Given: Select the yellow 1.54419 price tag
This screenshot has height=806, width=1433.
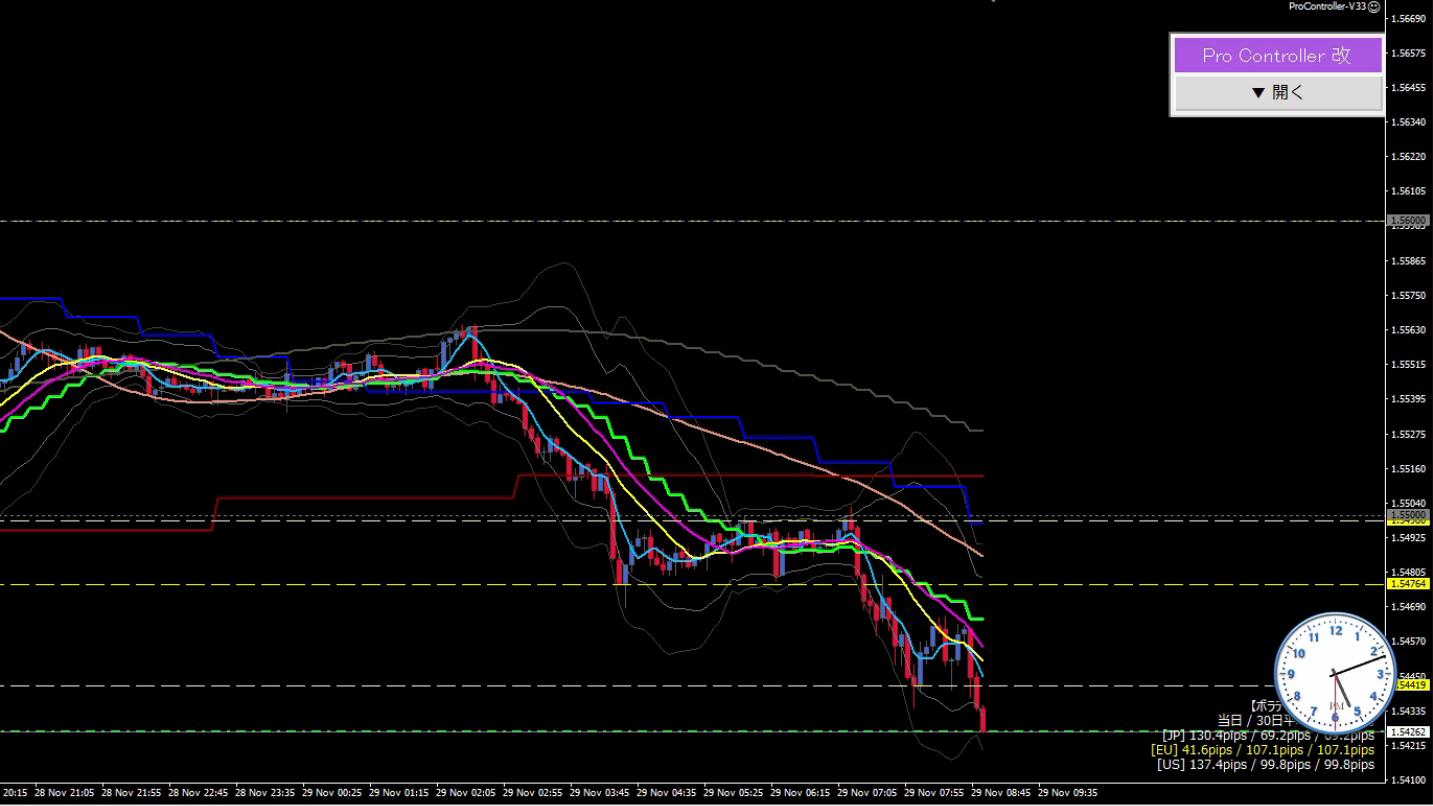Looking at the screenshot, I should 1412,685.
